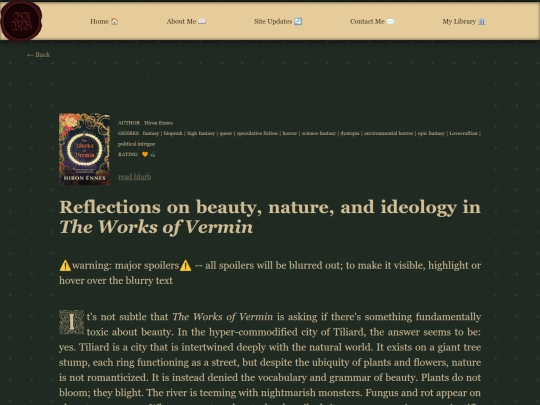Image resolution: width=540 pixels, height=405 pixels.
Task: Click the first warning triangle icon
Action: (65, 266)
